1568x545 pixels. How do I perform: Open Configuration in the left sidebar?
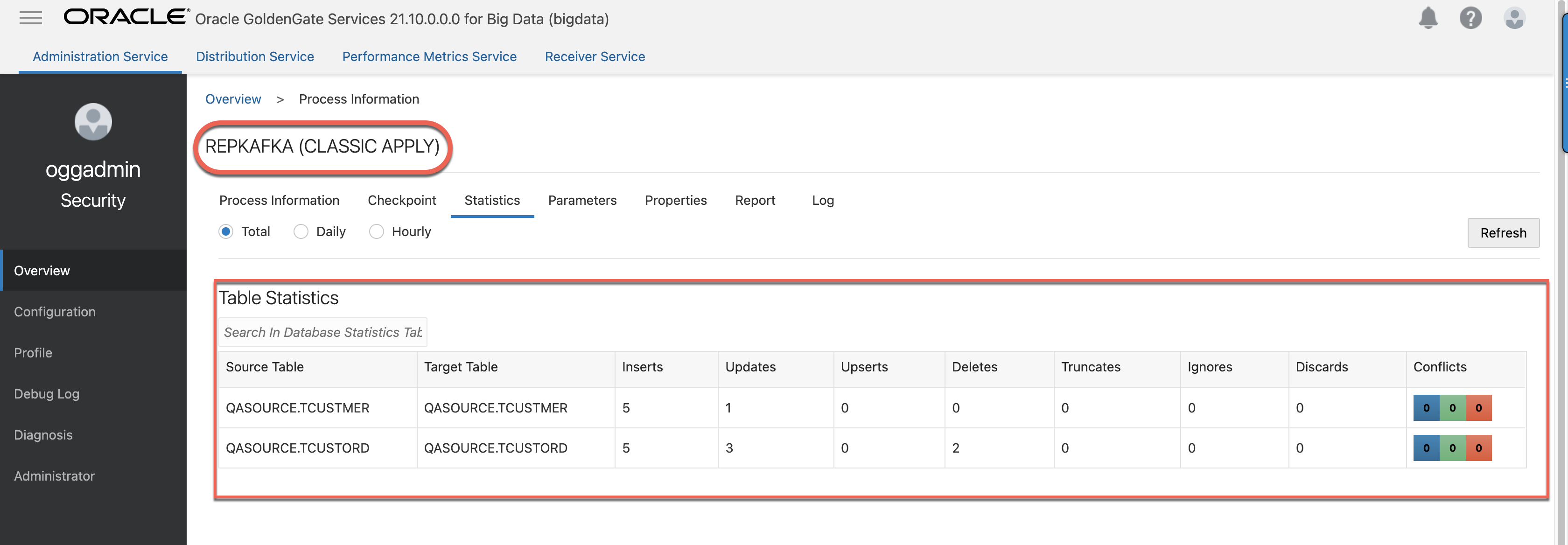point(55,312)
